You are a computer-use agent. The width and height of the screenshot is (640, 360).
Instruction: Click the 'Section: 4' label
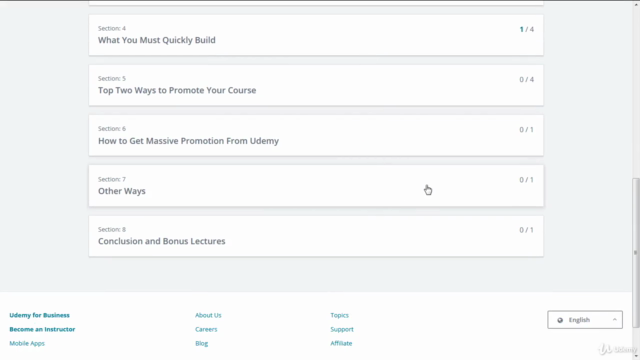click(x=112, y=28)
